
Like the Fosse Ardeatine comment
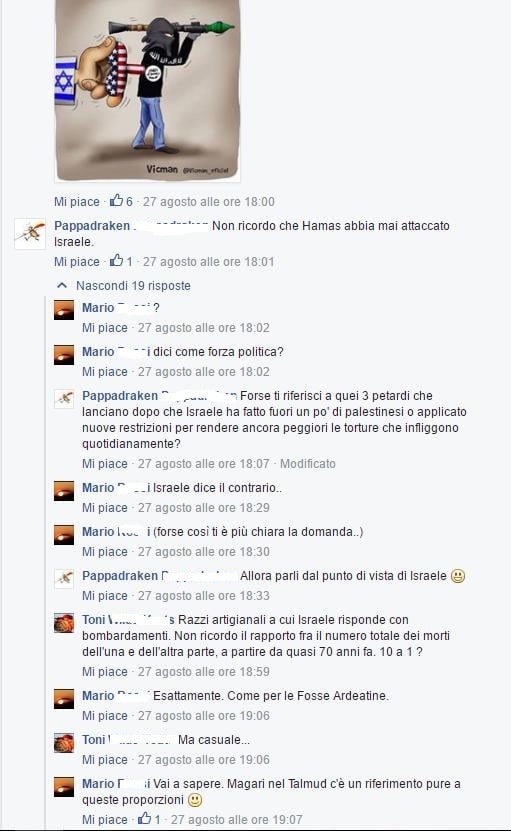[104, 715]
